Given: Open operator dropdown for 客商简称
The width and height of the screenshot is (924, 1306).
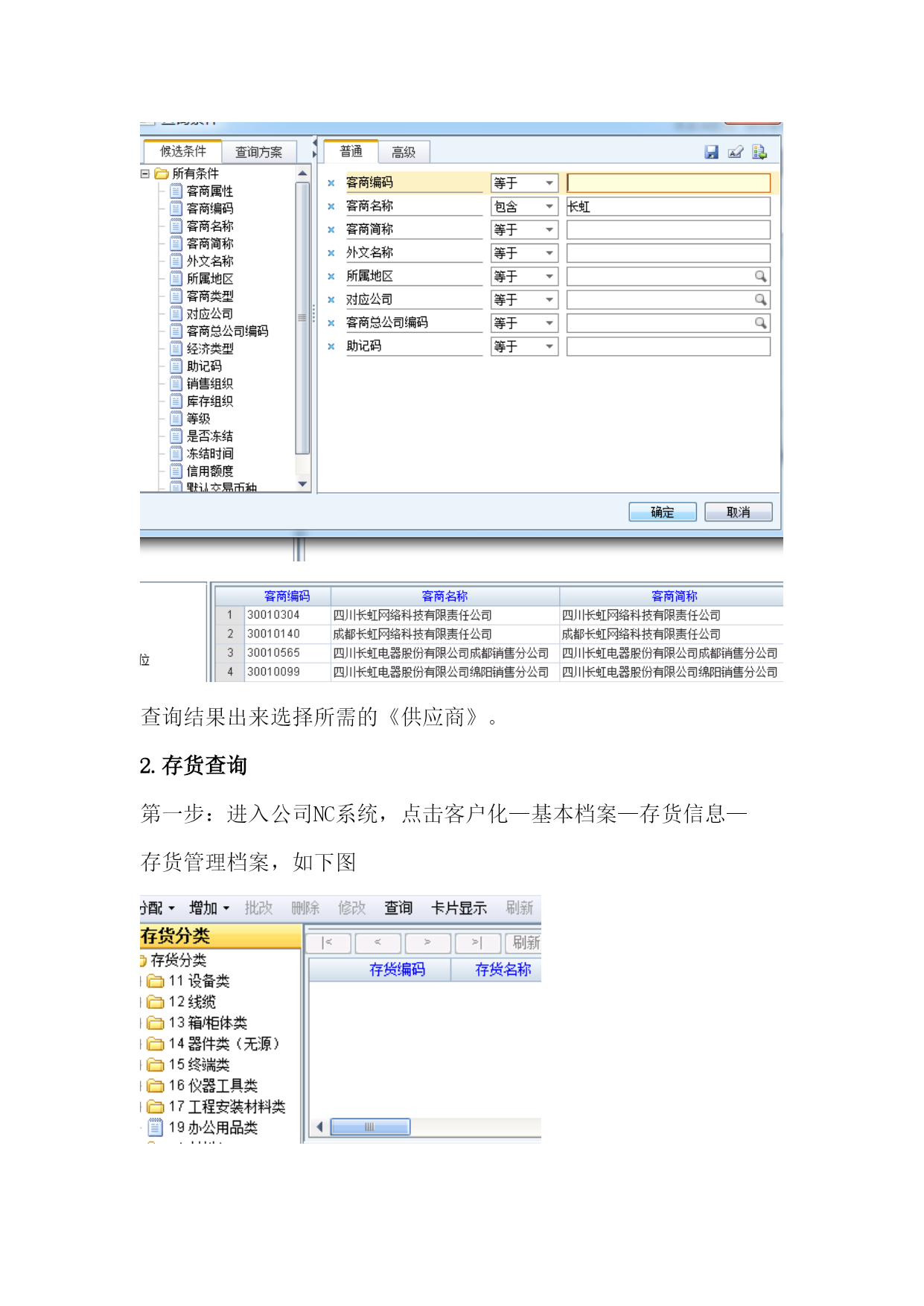Looking at the screenshot, I should 549,230.
